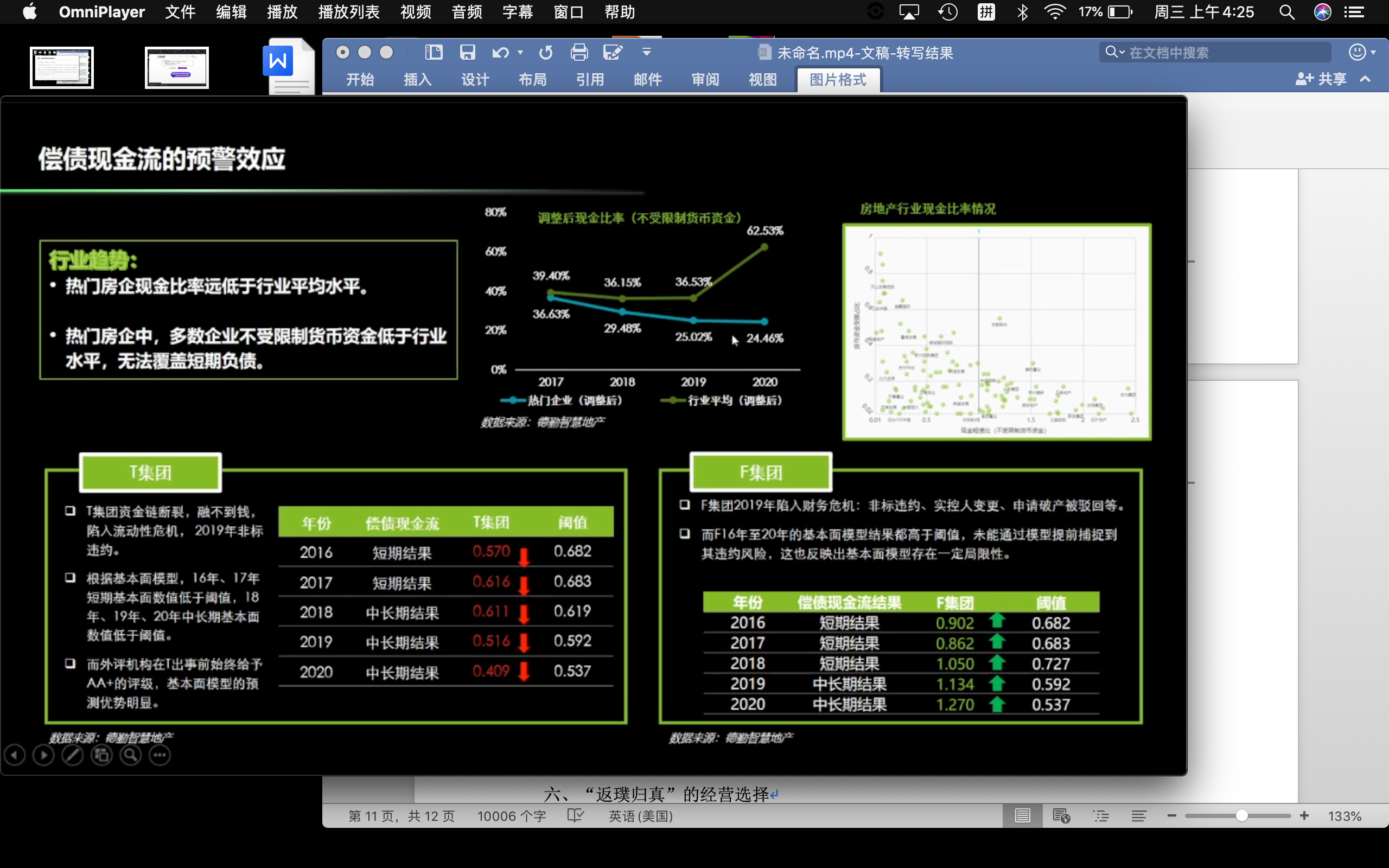Switch to outline view icon

pyautogui.click(x=1101, y=816)
